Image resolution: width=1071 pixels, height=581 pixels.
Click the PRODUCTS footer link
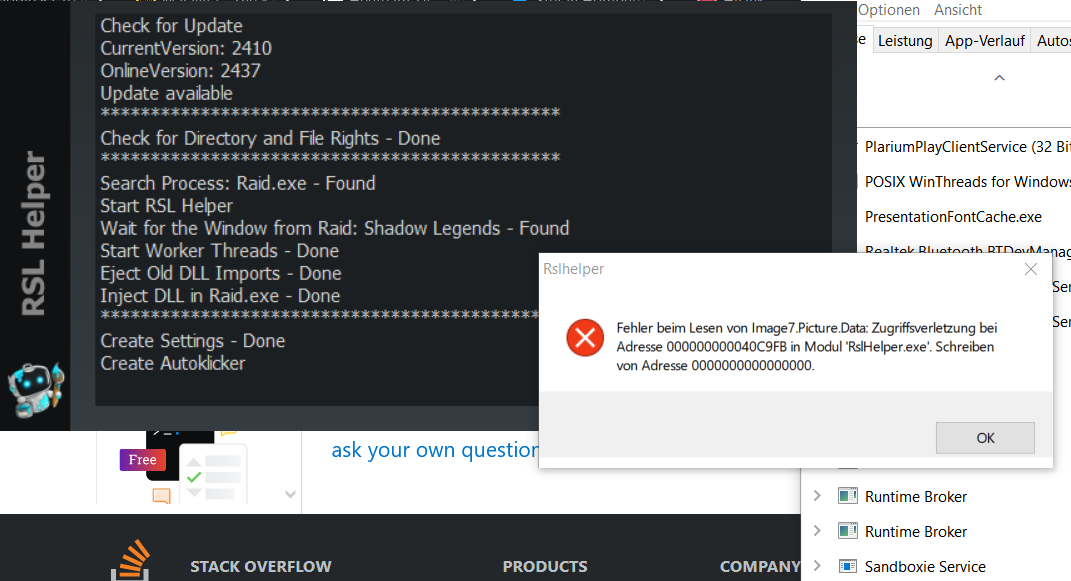pos(545,566)
